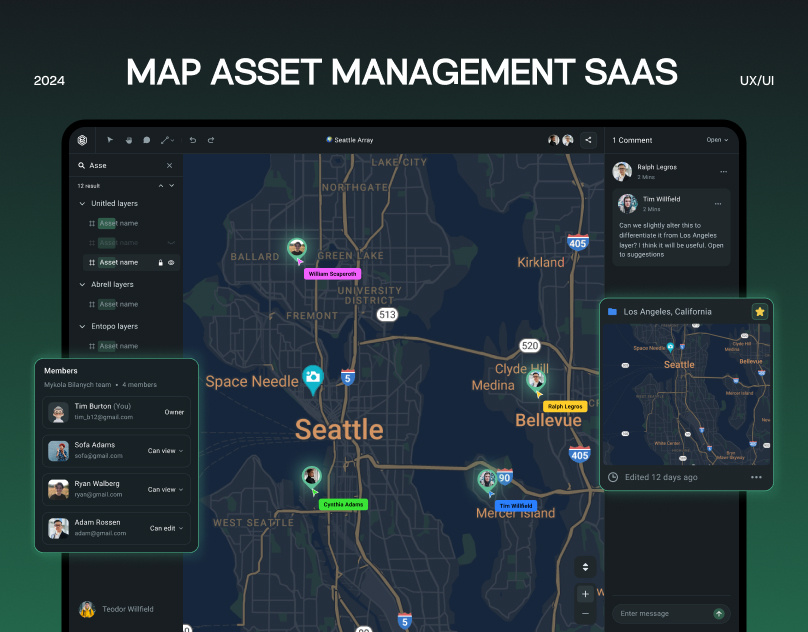The image size is (808, 632).
Task: Expand the Abrell layers group
Action: (x=81, y=284)
